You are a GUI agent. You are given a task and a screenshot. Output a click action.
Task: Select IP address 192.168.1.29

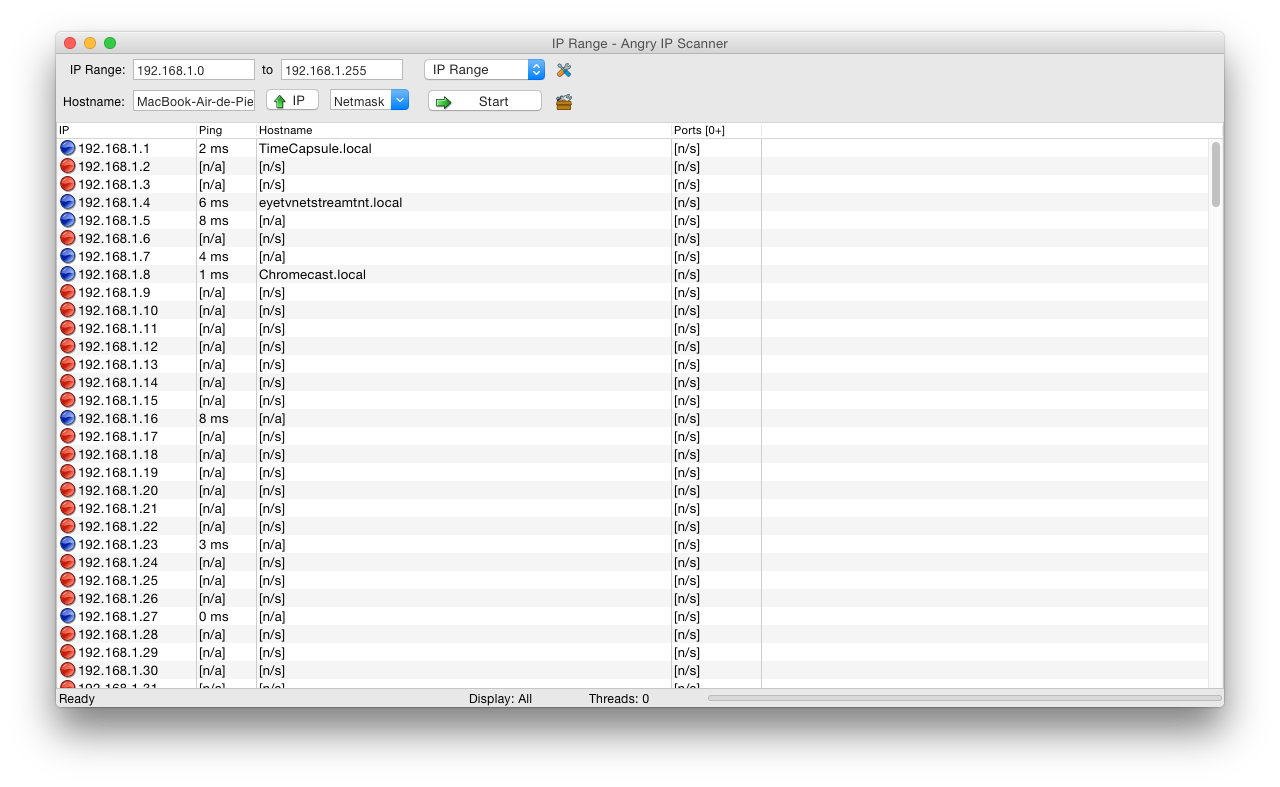pos(118,652)
